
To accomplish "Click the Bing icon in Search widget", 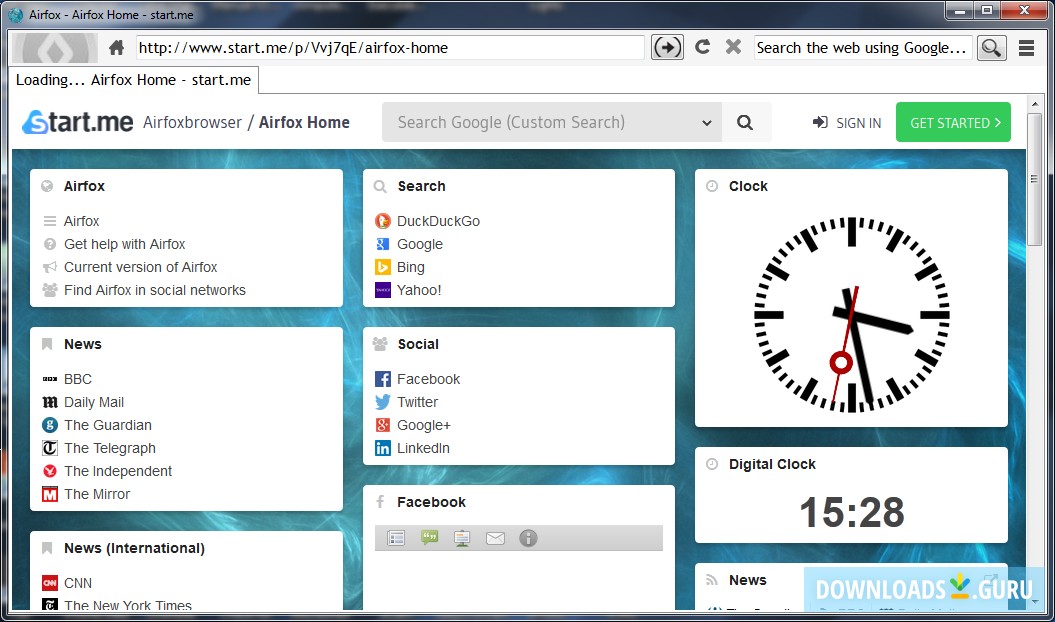I will coord(383,267).
